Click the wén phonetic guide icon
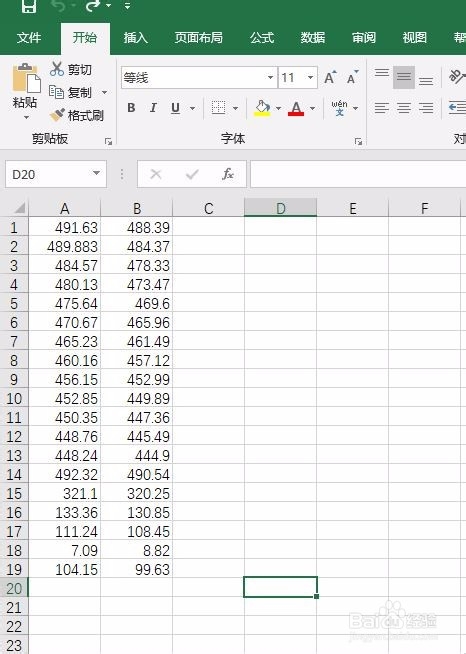This screenshot has height=654, width=466. (x=340, y=108)
